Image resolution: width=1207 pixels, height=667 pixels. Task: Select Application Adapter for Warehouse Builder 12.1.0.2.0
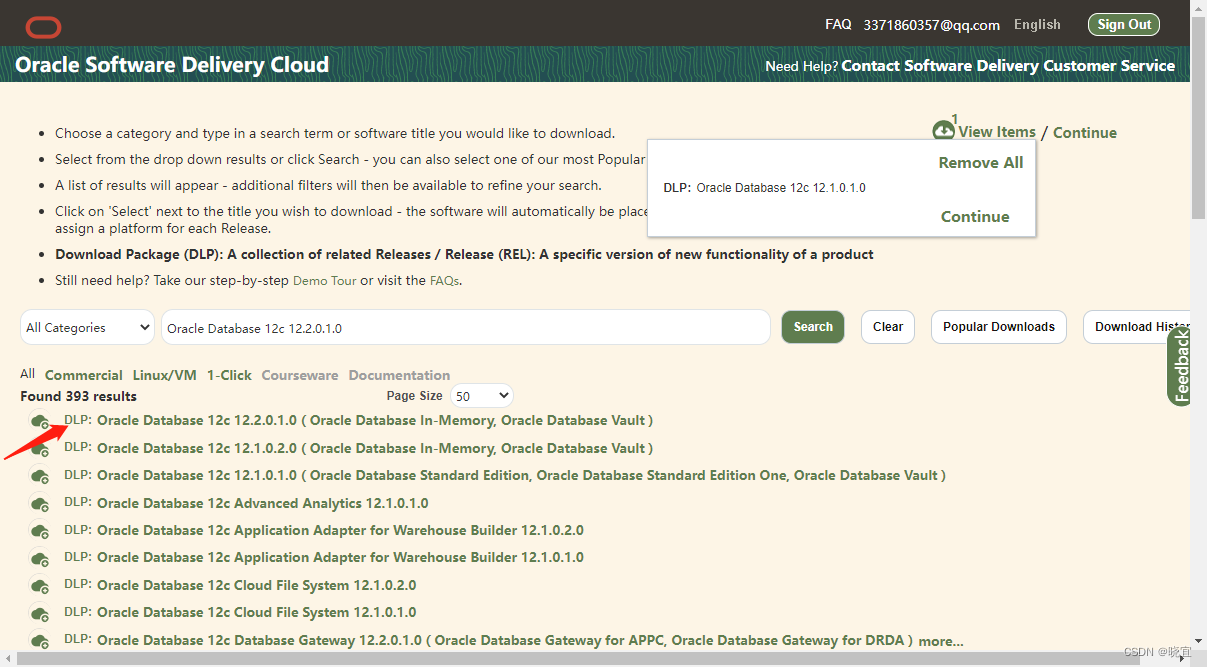click(x=340, y=530)
